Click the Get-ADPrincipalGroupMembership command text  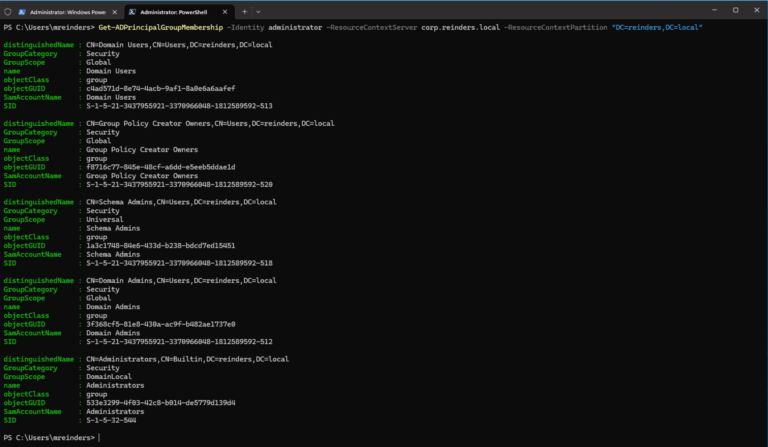[x=161, y=27]
